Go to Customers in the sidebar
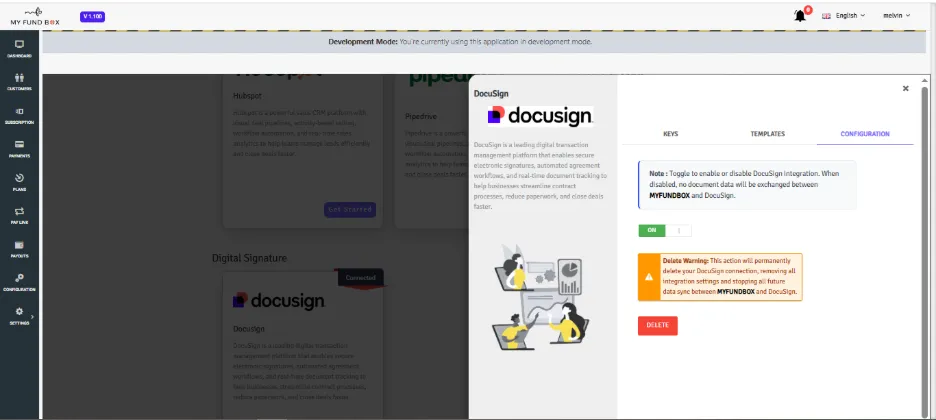This screenshot has height=420, width=936. 19,78
